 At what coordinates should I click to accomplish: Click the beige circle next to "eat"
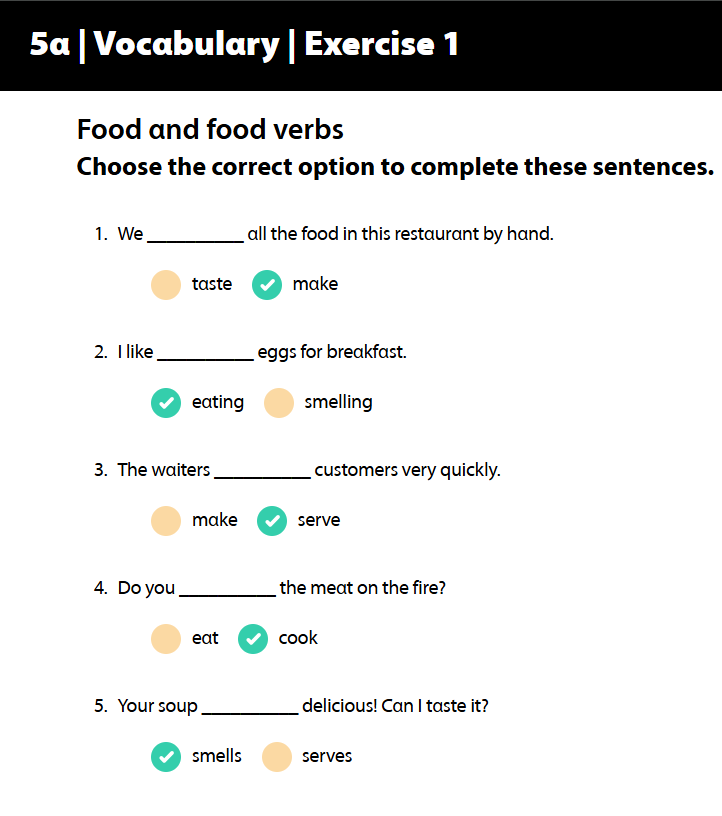click(x=166, y=638)
